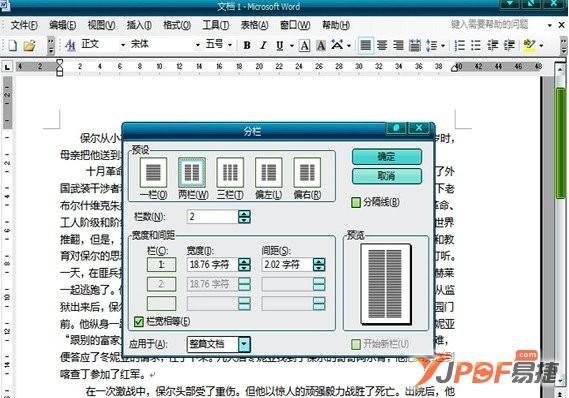Screen dimensions: 569x398
Task: Click the 取消 cancel button
Action: [x=387, y=176]
